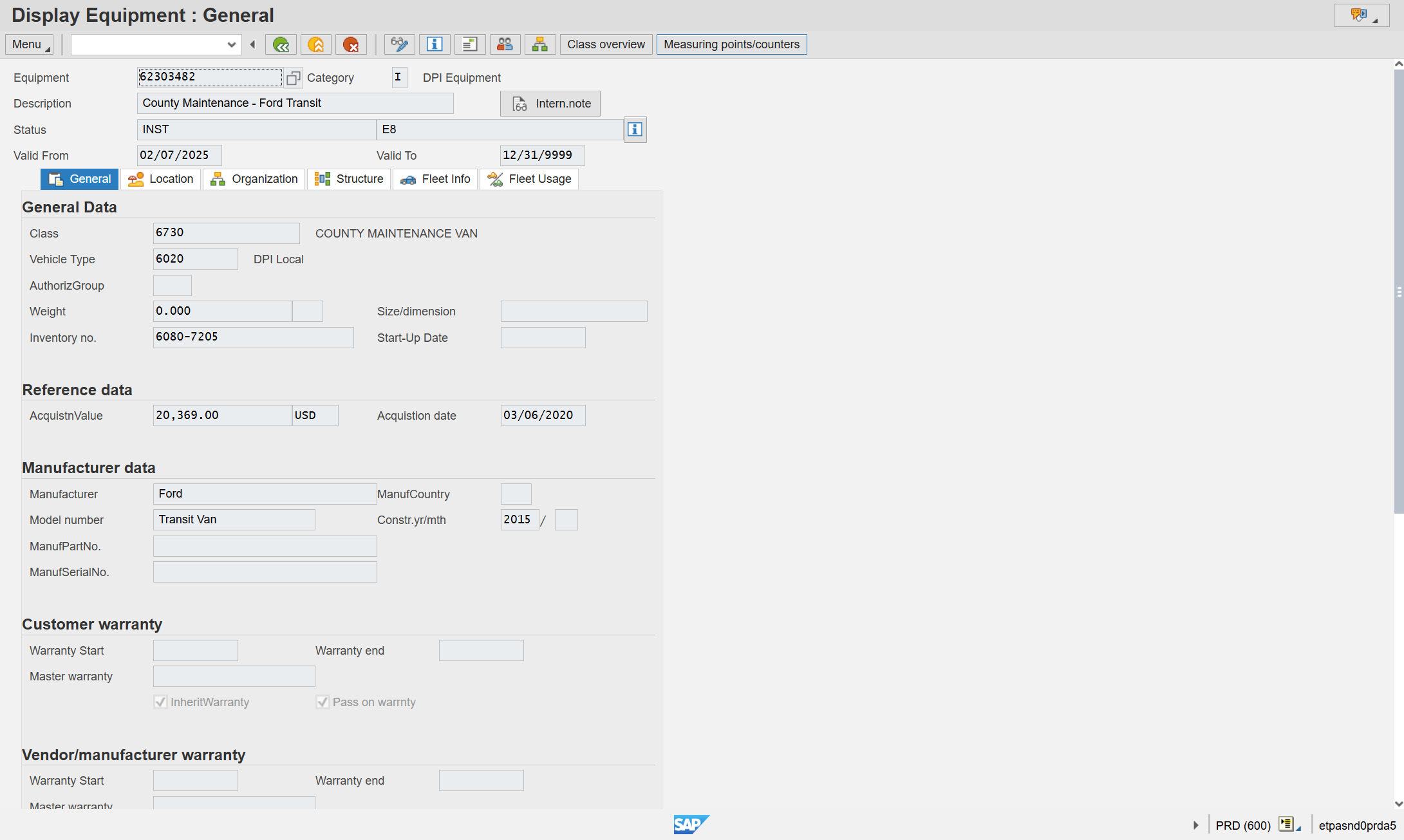Click the vertical scrollbar up arrow
Screen dimensions: 1404x840
(1398, 64)
